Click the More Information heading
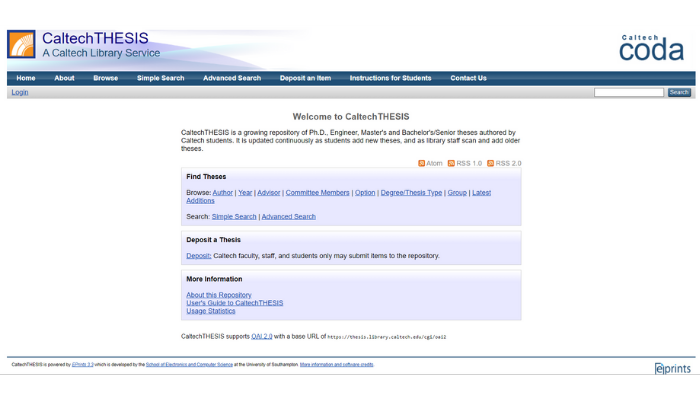 coord(214,279)
